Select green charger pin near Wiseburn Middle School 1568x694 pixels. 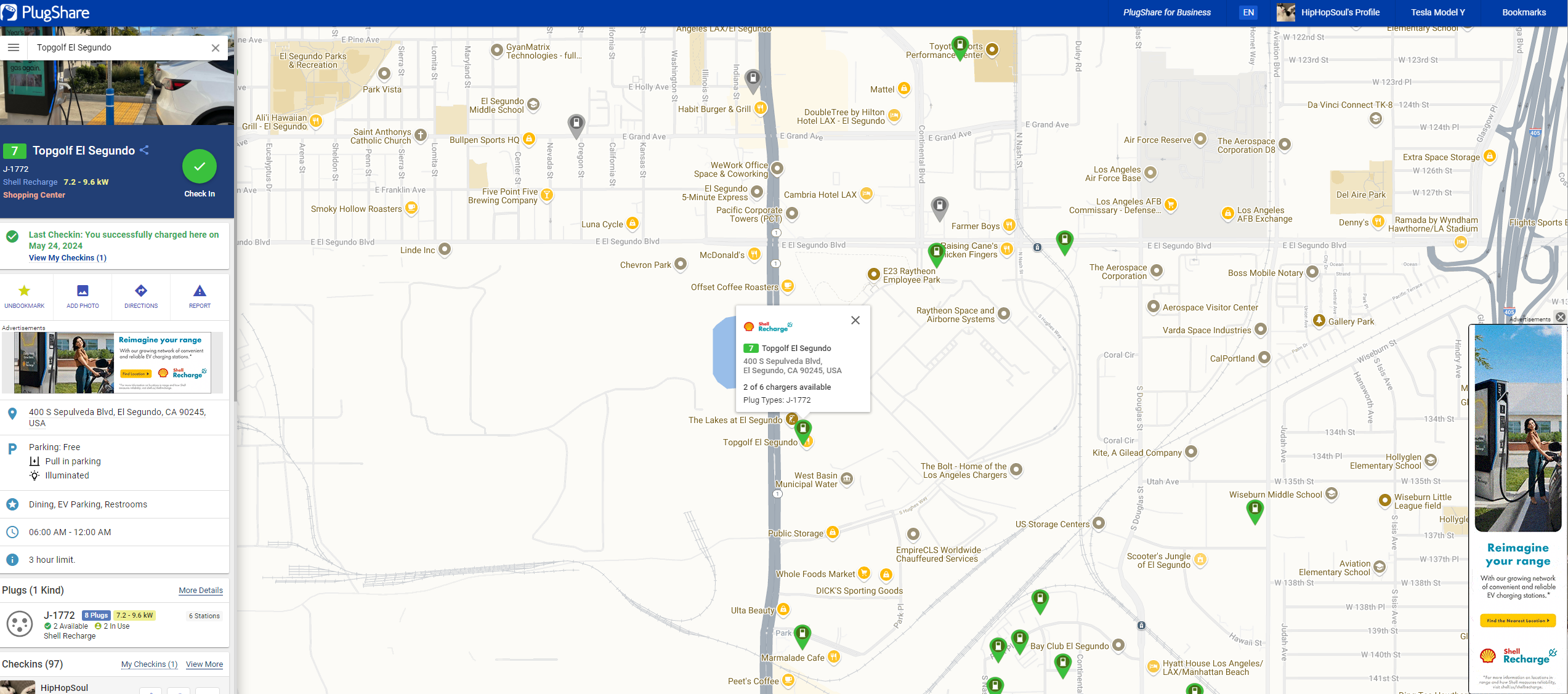point(1255,511)
